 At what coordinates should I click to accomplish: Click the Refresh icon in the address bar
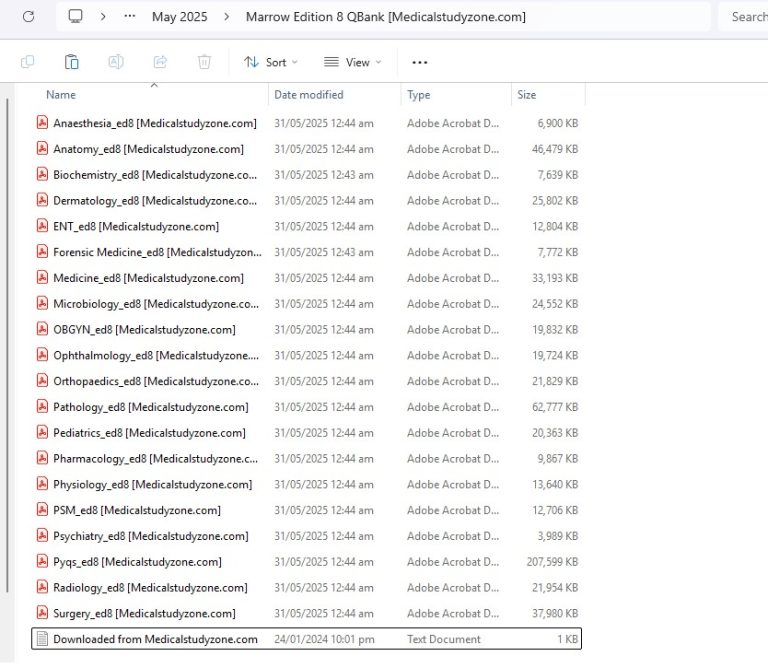pyautogui.click(x=28, y=17)
